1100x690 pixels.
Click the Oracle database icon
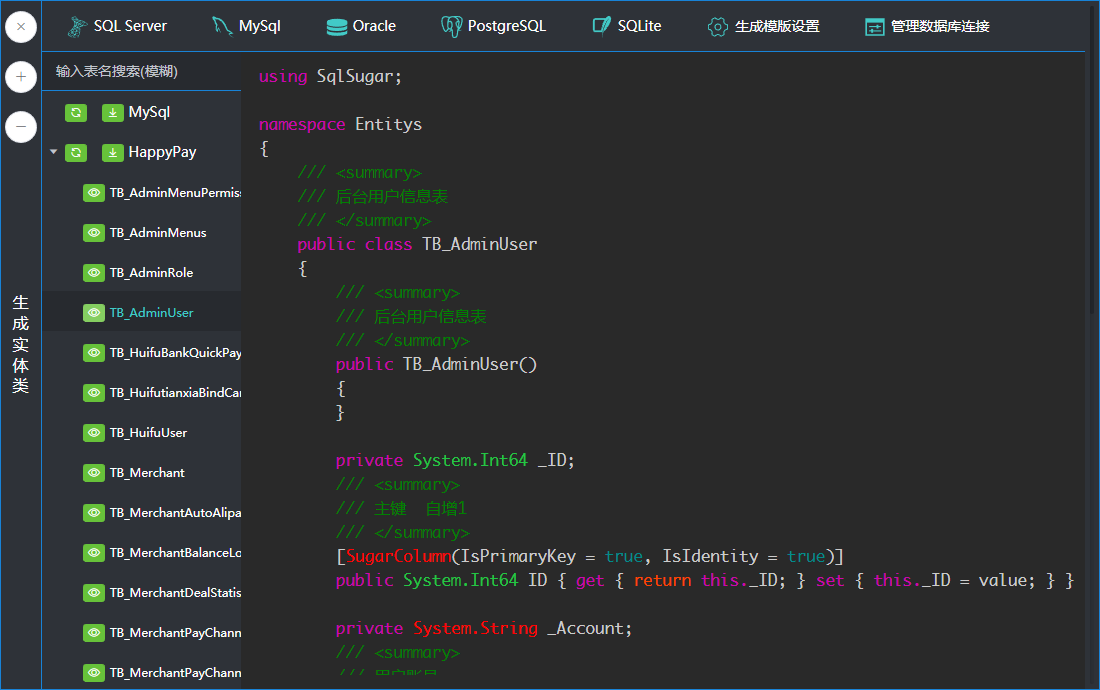(x=337, y=27)
